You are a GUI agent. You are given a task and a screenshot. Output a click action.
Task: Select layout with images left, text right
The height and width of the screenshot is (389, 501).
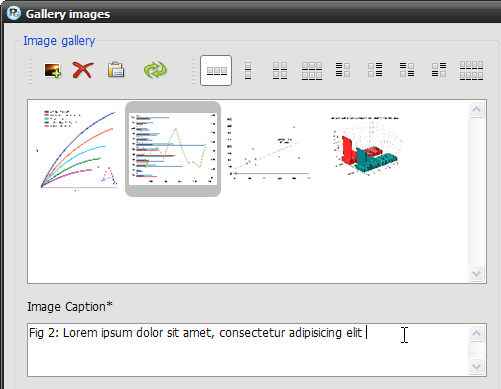[x=375, y=70]
